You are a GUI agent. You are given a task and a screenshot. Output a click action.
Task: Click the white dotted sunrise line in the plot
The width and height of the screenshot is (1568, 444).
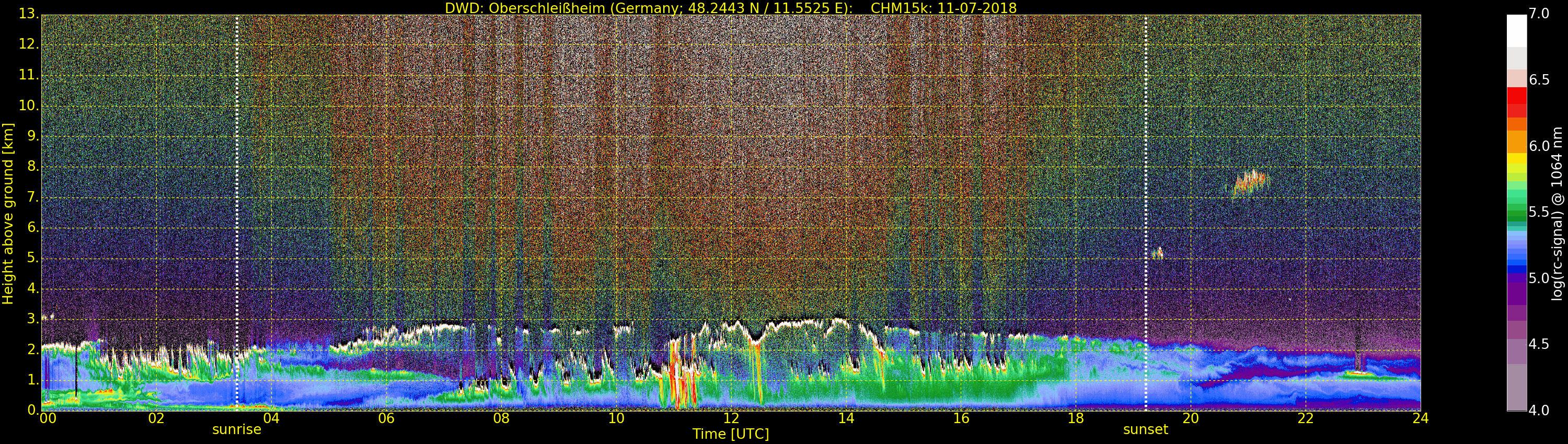tap(237, 213)
